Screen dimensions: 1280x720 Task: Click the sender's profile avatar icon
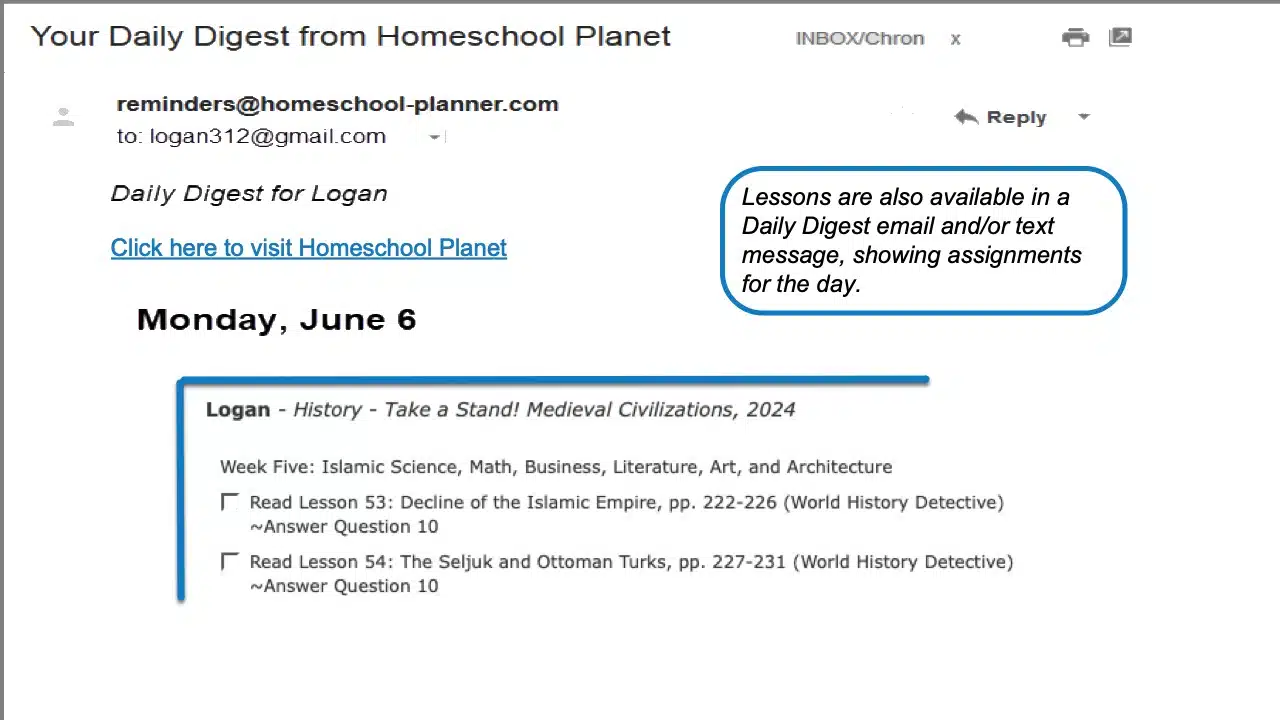coord(63,117)
